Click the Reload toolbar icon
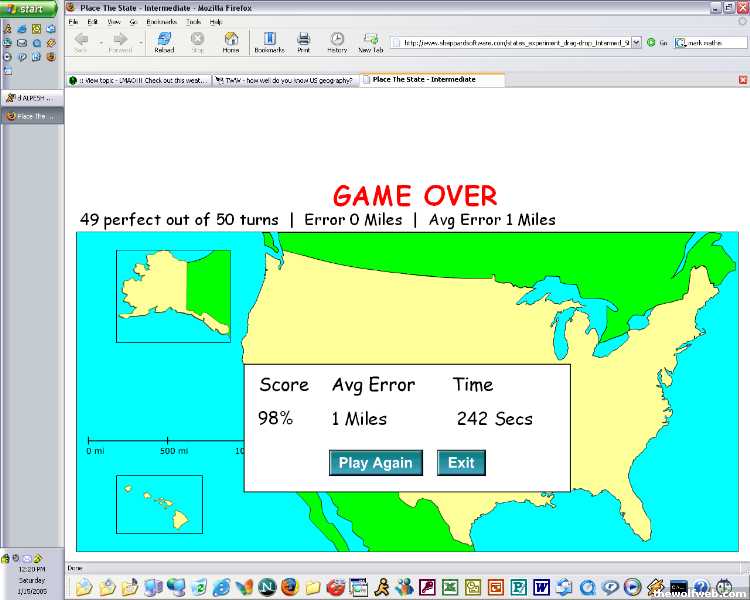 tap(164, 40)
